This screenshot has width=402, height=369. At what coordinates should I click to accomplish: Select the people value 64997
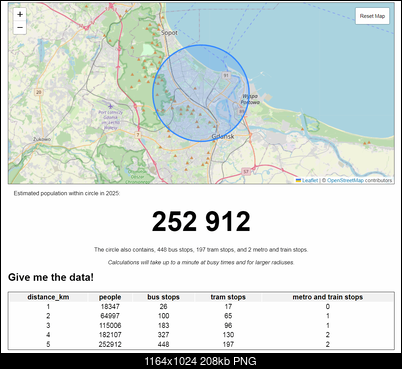[x=110, y=316]
